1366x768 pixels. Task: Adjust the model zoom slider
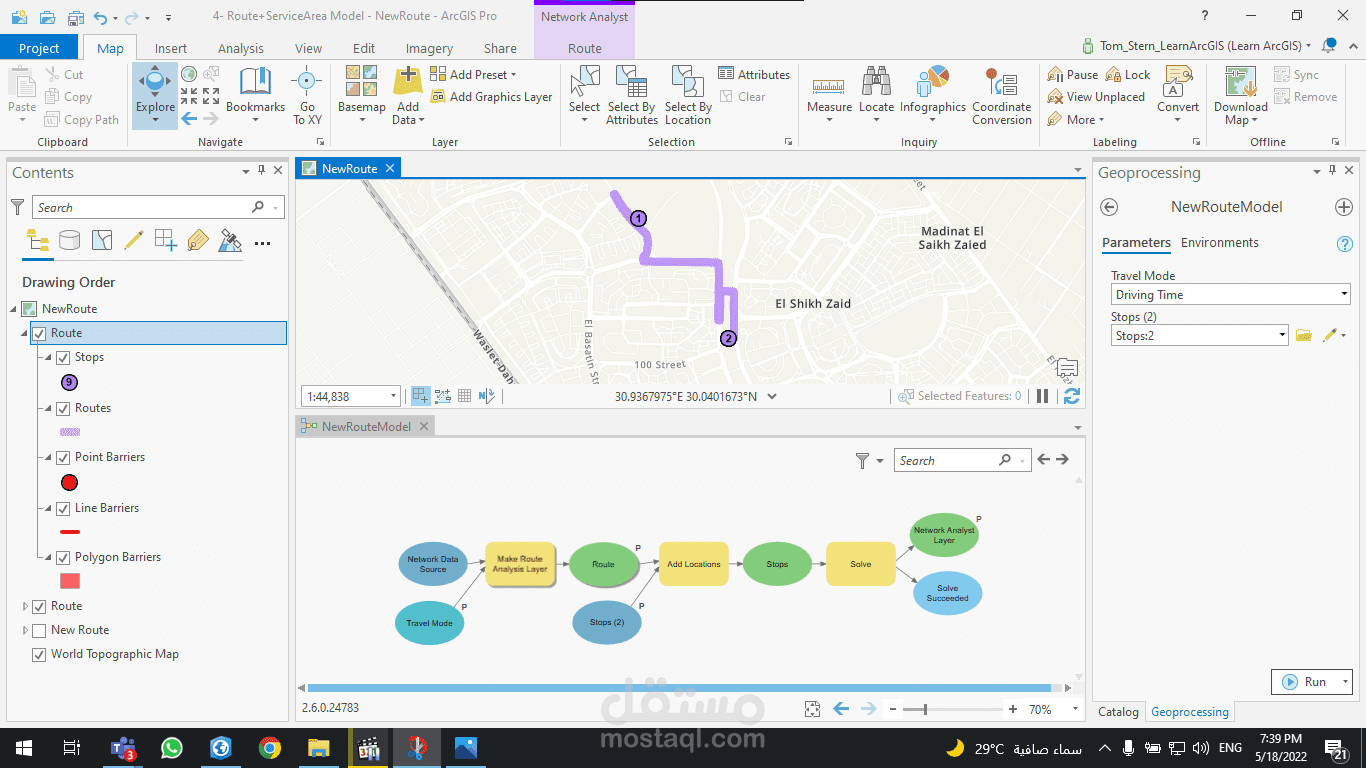click(x=925, y=709)
